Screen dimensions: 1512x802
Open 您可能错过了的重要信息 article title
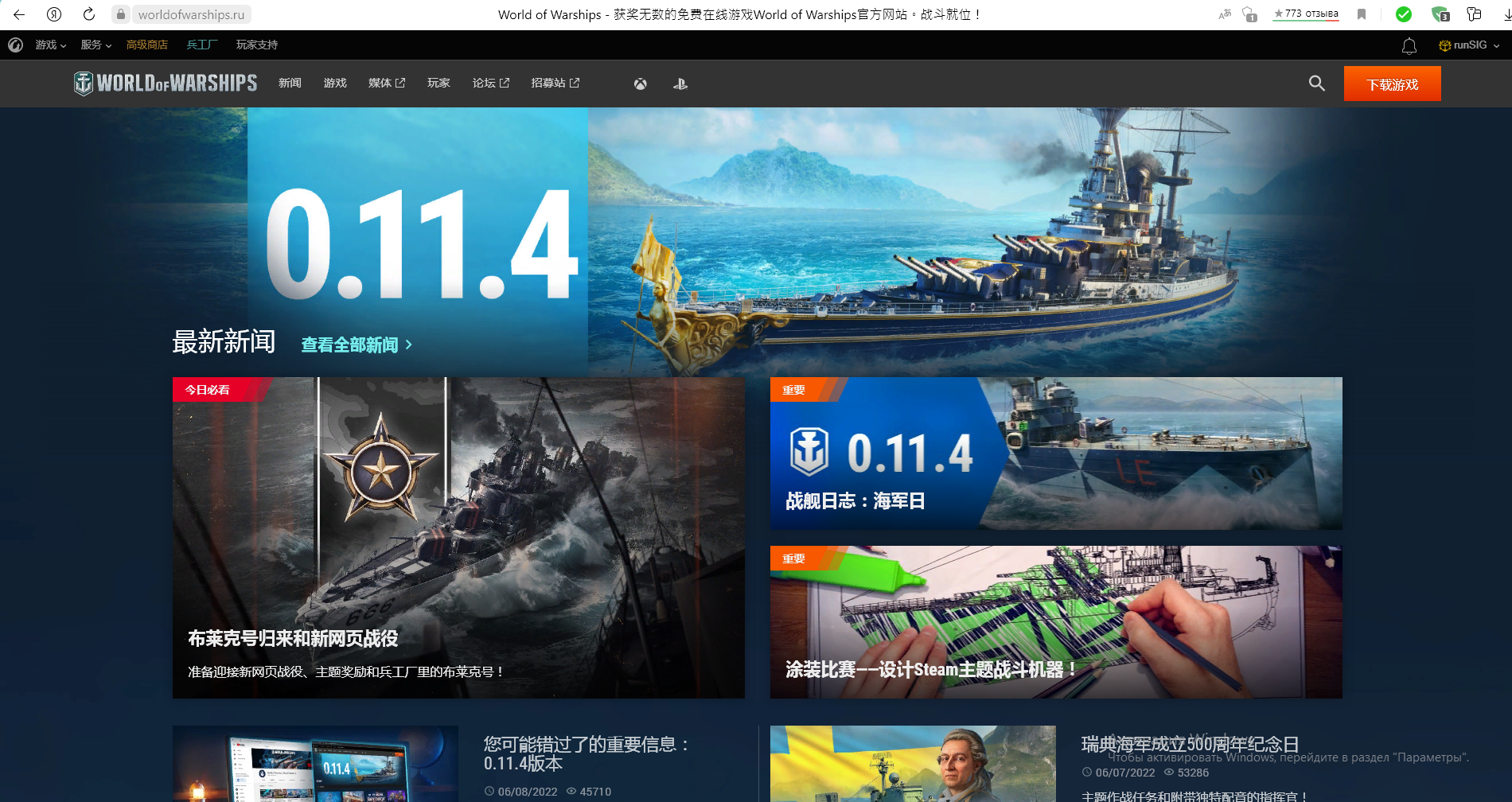point(586,753)
